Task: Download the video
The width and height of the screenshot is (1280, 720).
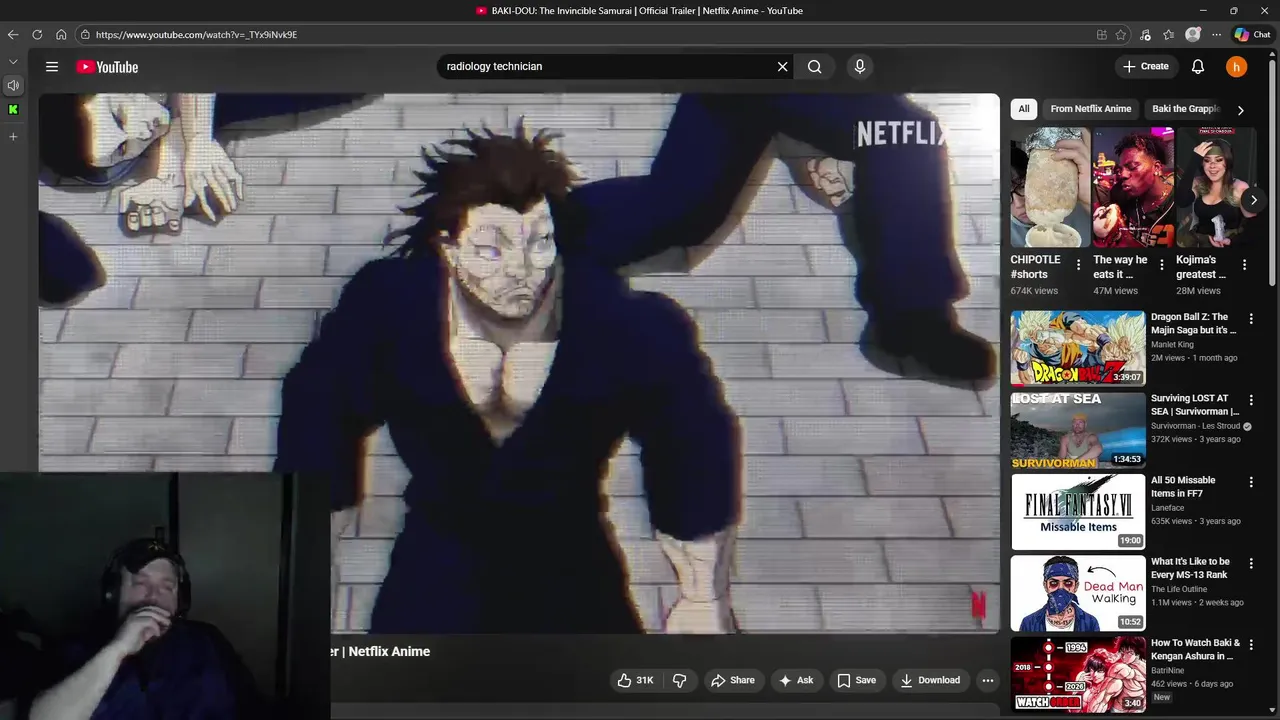Action: 930,680
